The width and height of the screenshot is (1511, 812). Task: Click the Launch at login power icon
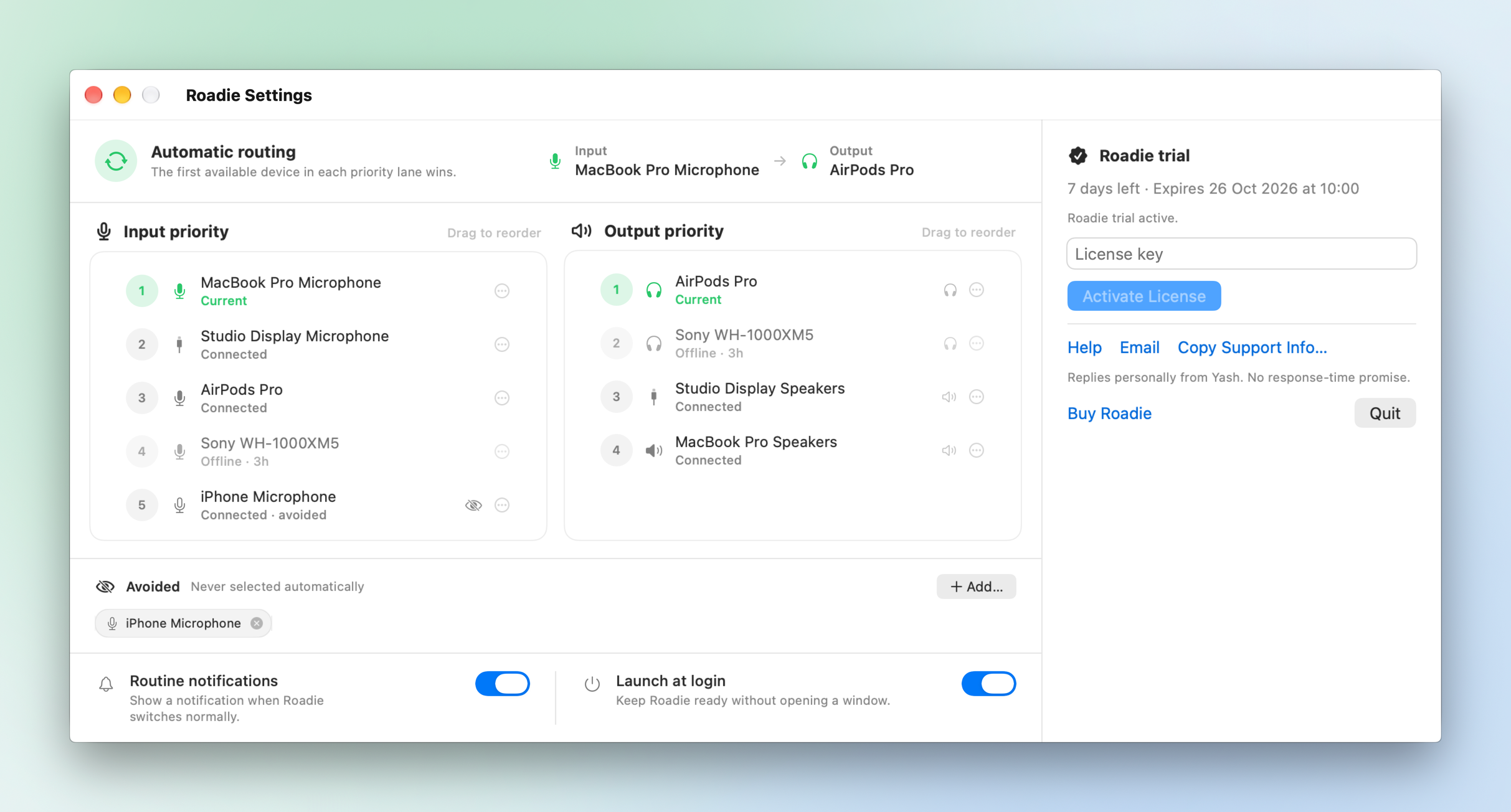tap(592, 684)
